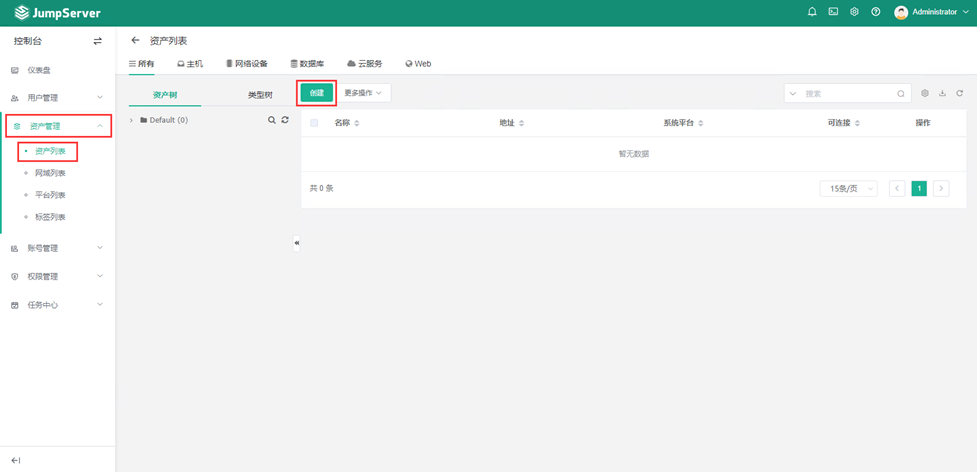
Task: Click the help question mark icon
Action: click(875, 12)
